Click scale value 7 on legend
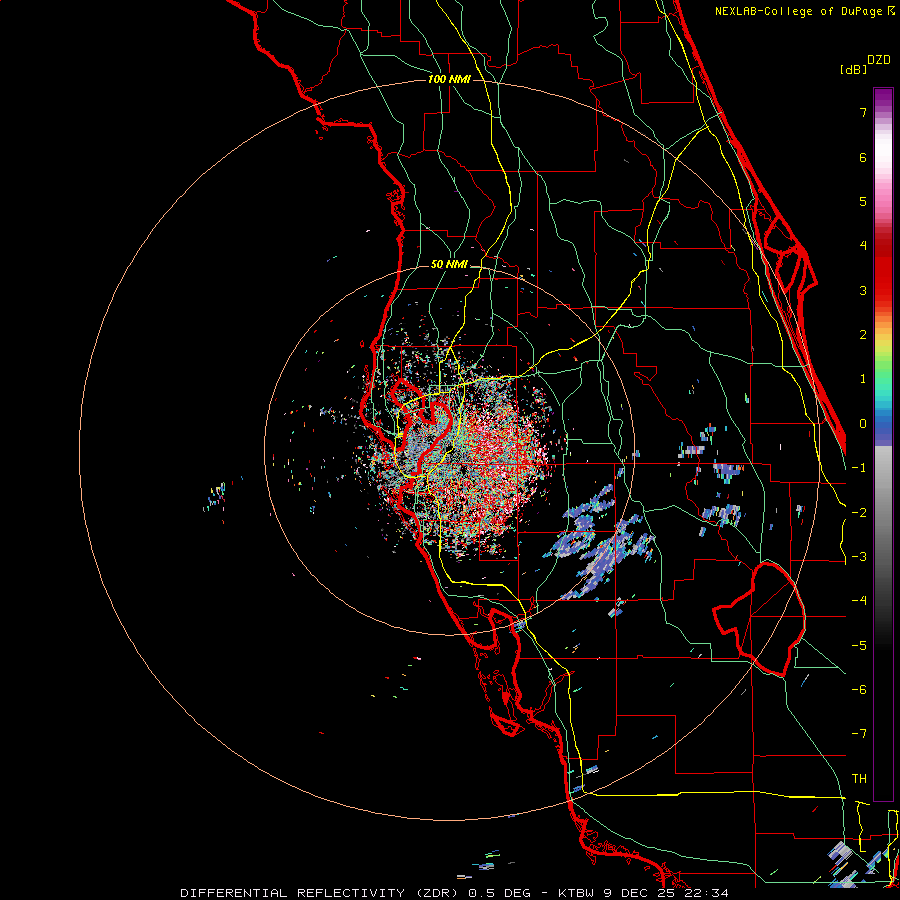 click(x=863, y=112)
